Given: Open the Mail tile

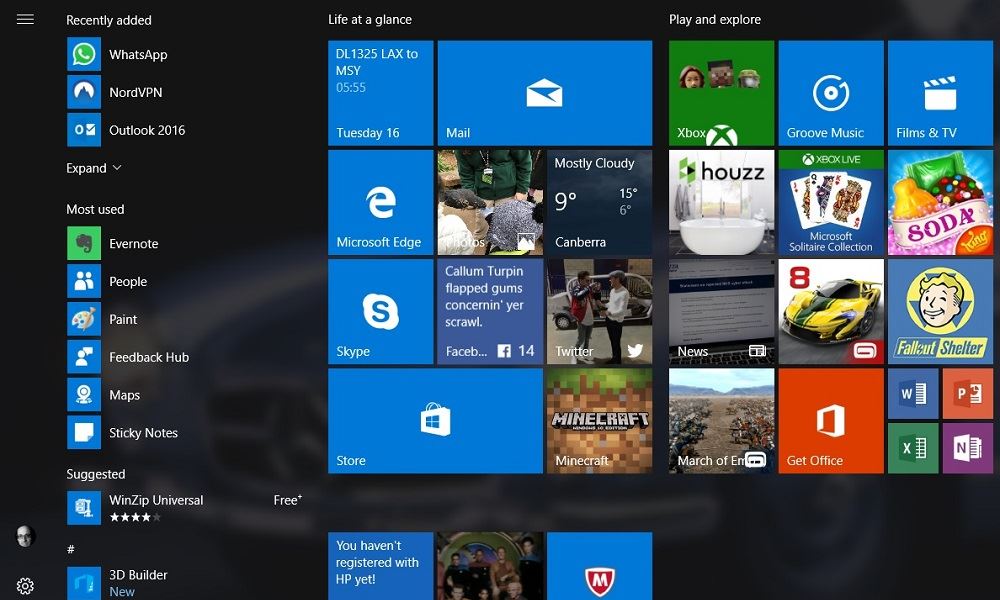Looking at the screenshot, I should point(545,93).
